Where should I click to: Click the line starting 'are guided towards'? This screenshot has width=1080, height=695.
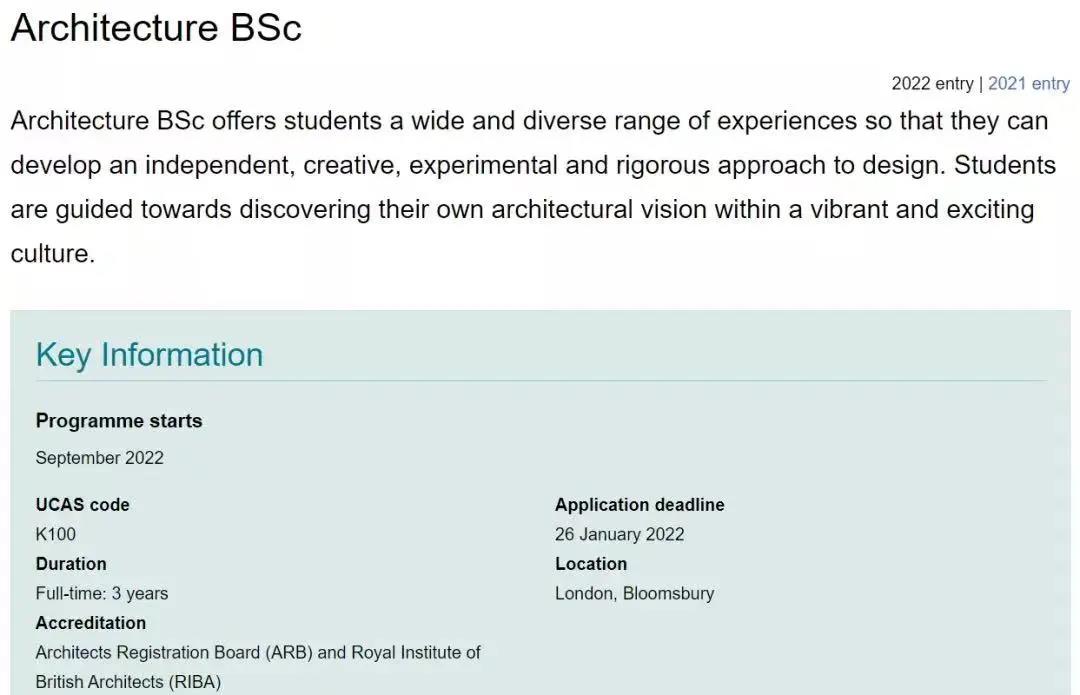(x=523, y=210)
